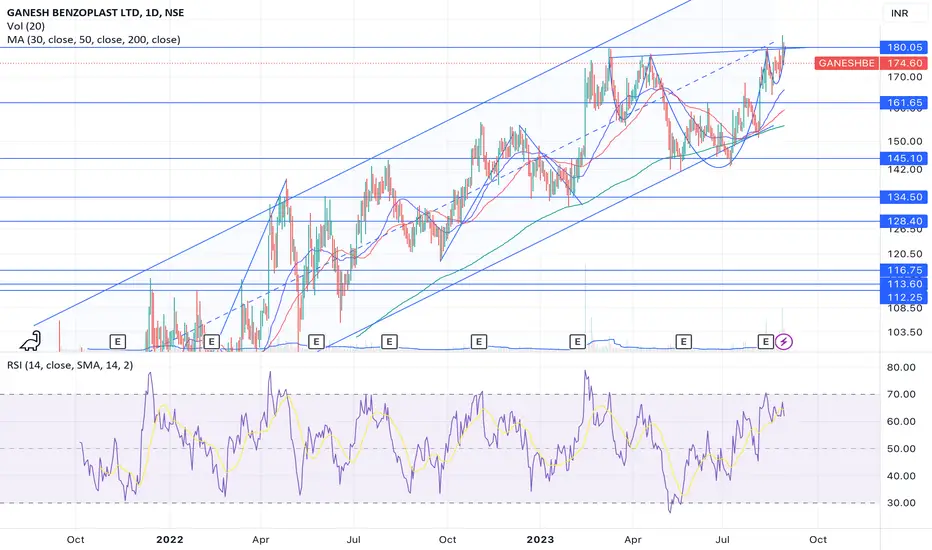
Task: Open the August 2023 earnings E marker
Action: tap(766, 341)
